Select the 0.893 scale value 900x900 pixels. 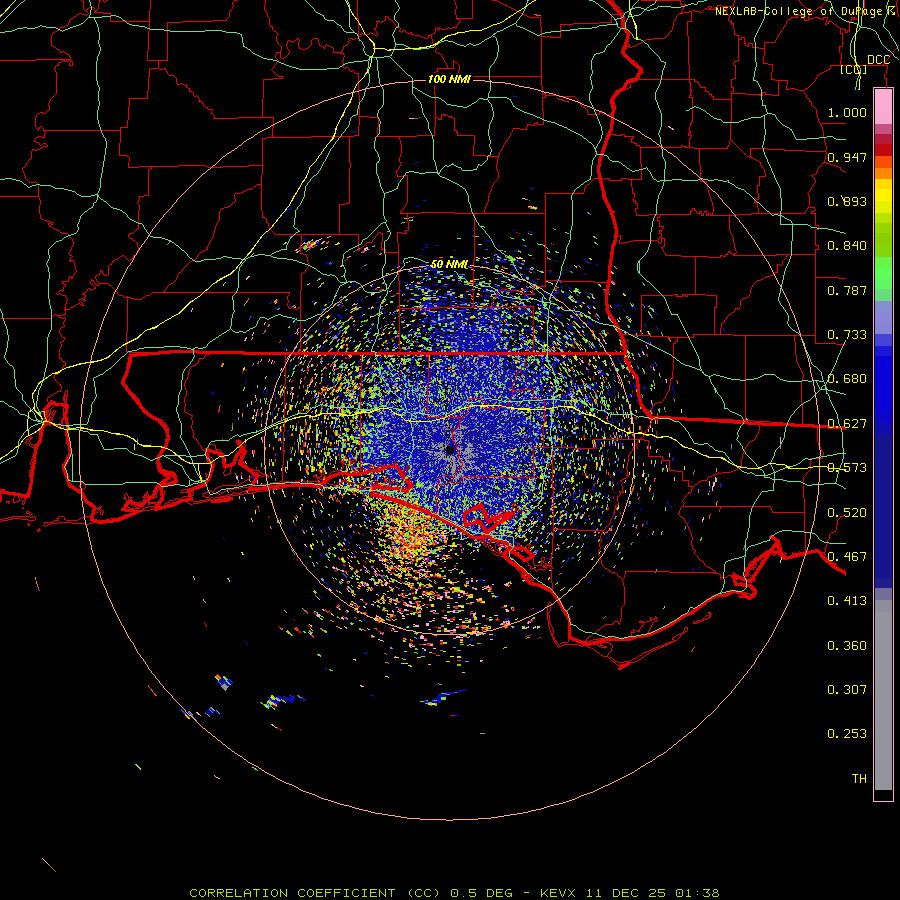click(847, 201)
